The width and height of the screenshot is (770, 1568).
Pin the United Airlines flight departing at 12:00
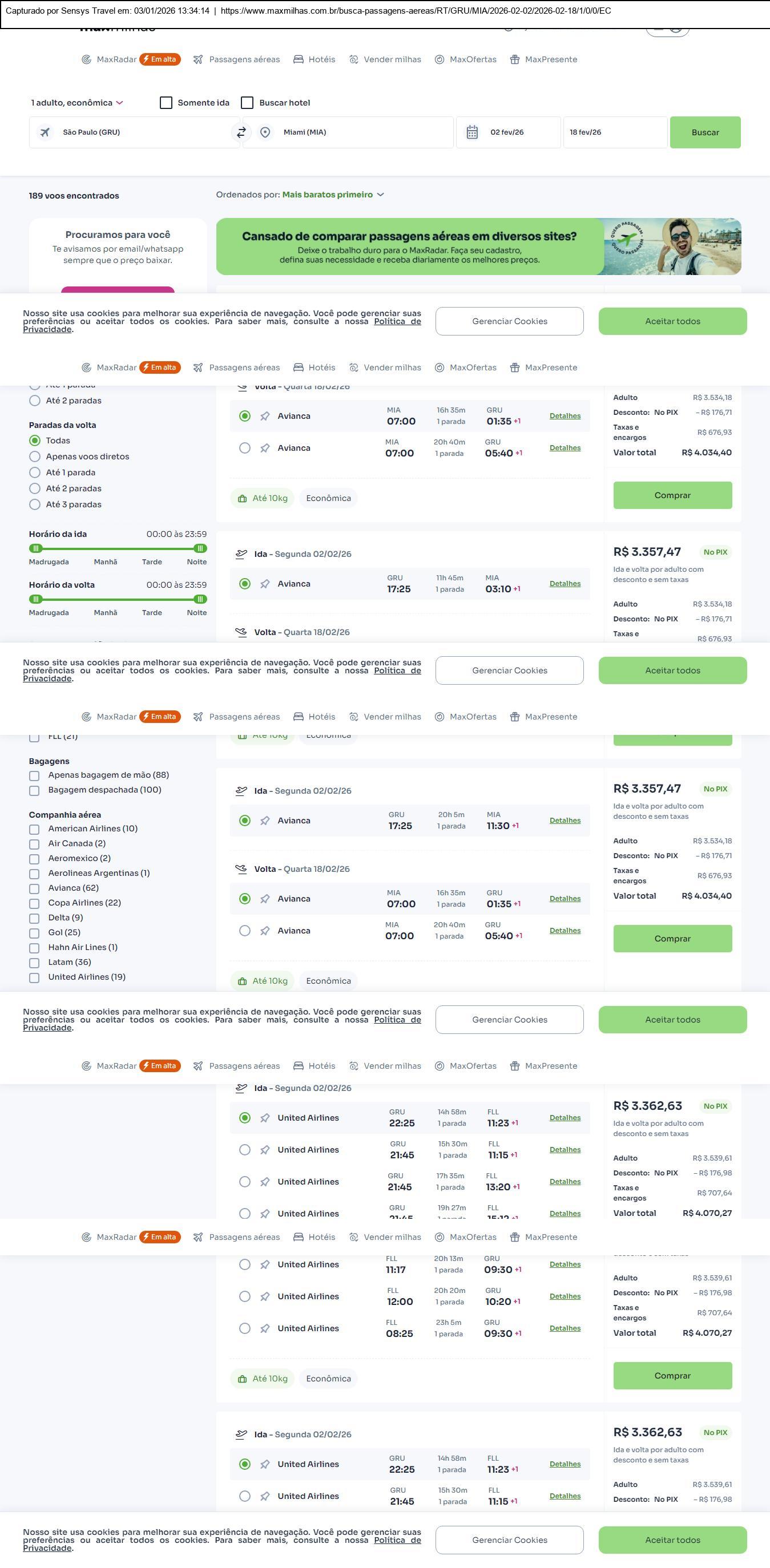(x=265, y=1296)
